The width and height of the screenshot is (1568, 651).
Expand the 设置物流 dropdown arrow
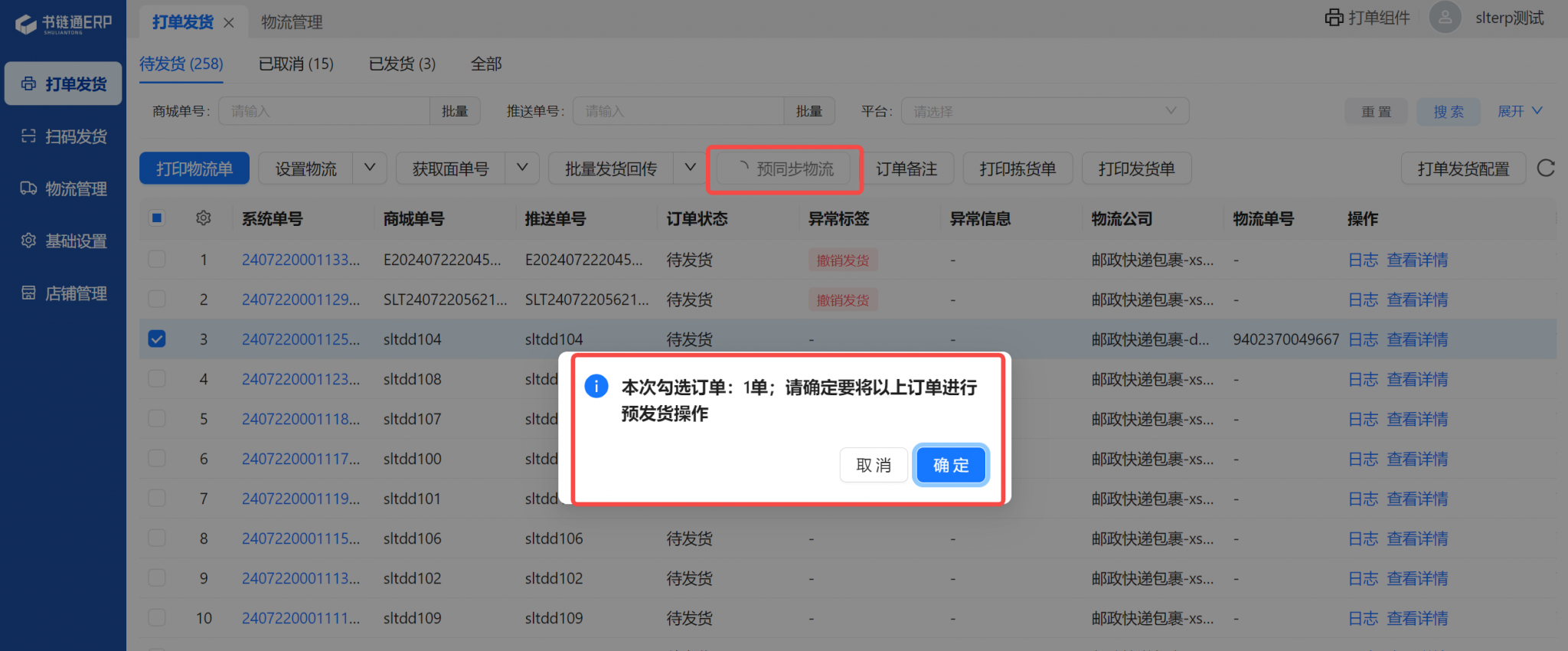(370, 168)
